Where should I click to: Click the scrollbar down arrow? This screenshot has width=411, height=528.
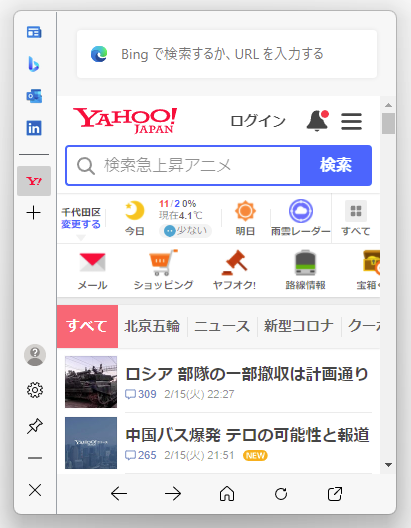(x=388, y=465)
